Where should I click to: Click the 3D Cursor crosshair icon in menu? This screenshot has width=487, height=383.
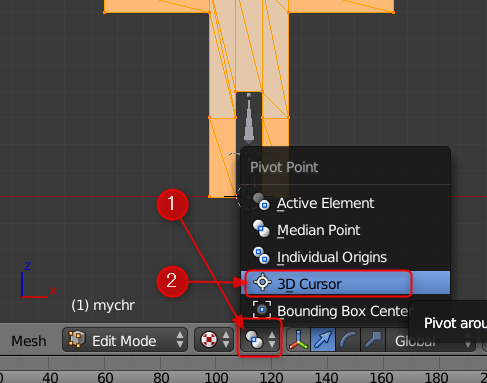click(x=262, y=282)
